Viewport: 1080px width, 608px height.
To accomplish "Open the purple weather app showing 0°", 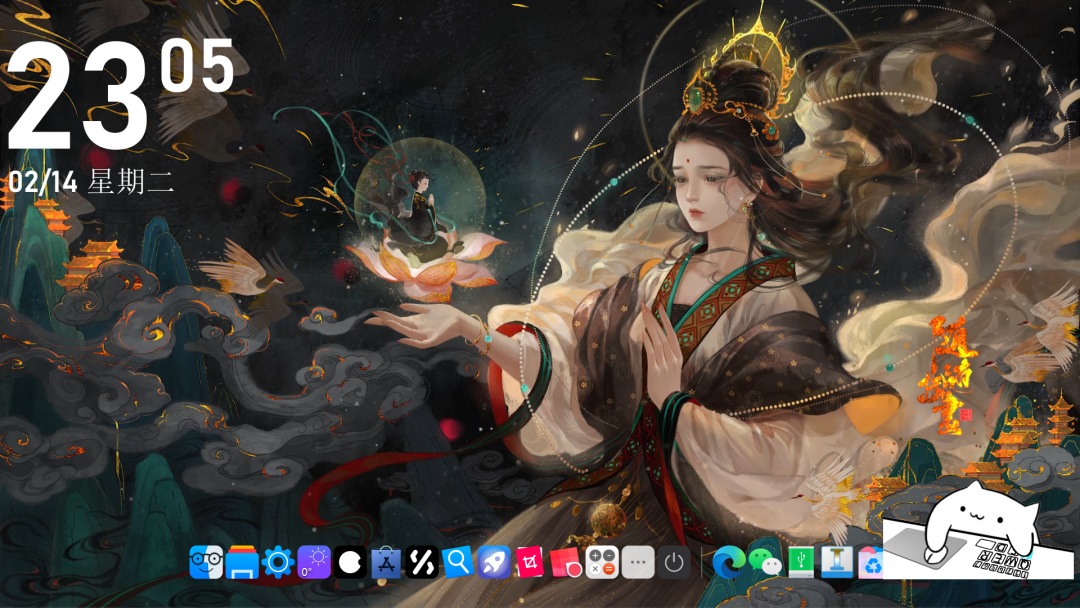I will (314, 562).
